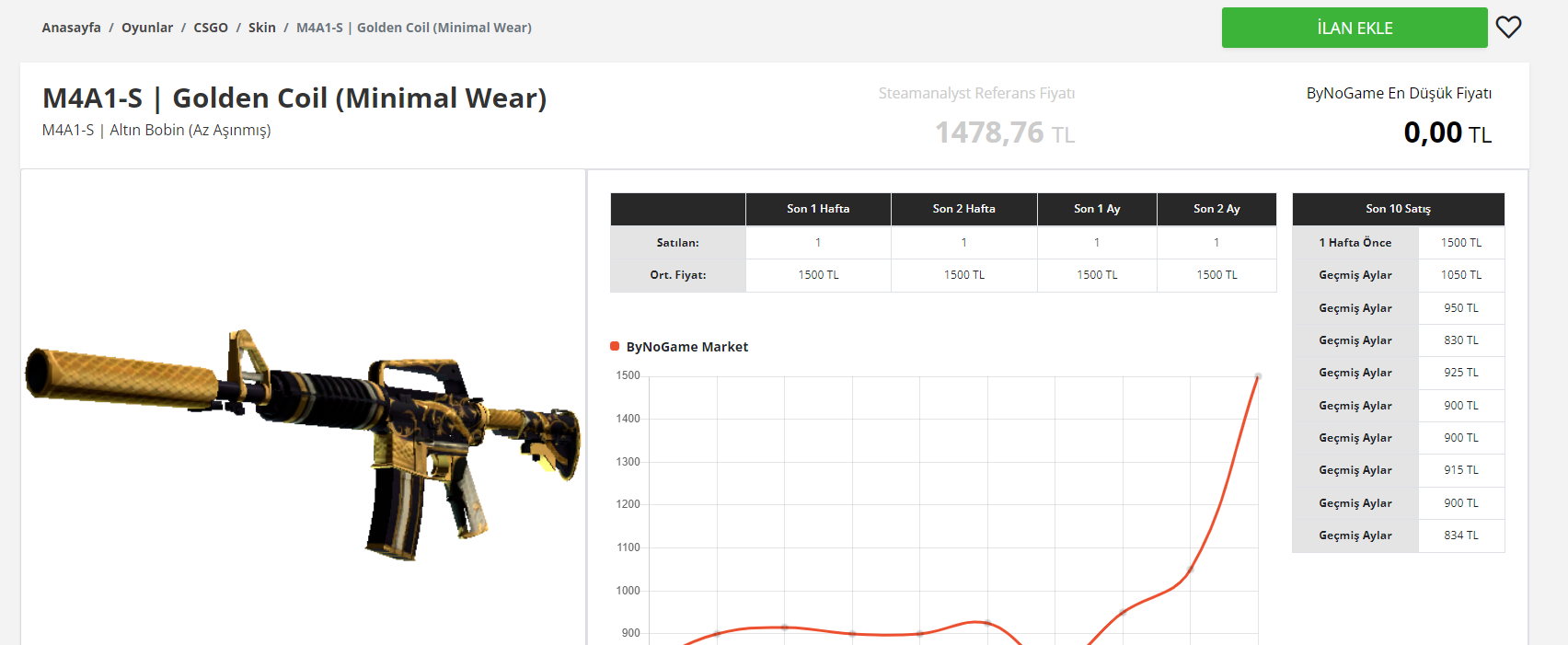Select the Ort. Fiyat row label
This screenshot has height=645, width=1568.
(x=678, y=275)
